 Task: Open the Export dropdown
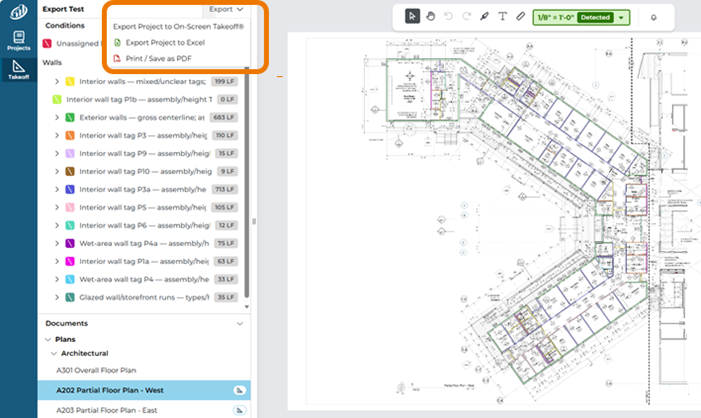click(226, 9)
